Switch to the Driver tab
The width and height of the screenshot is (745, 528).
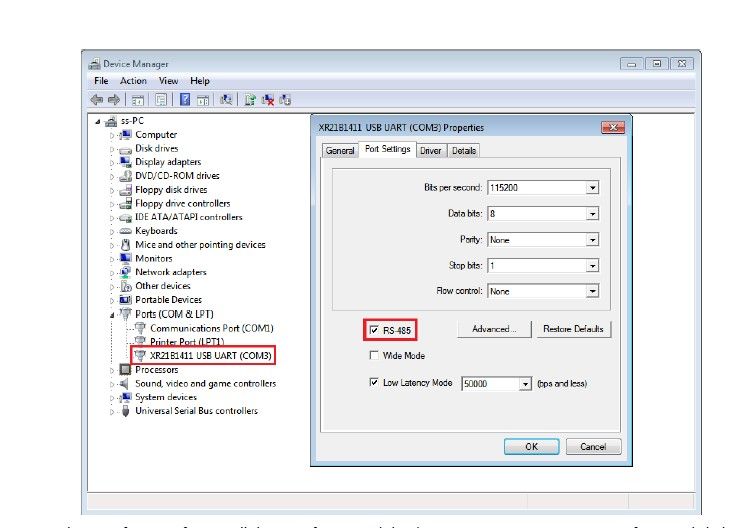point(430,150)
